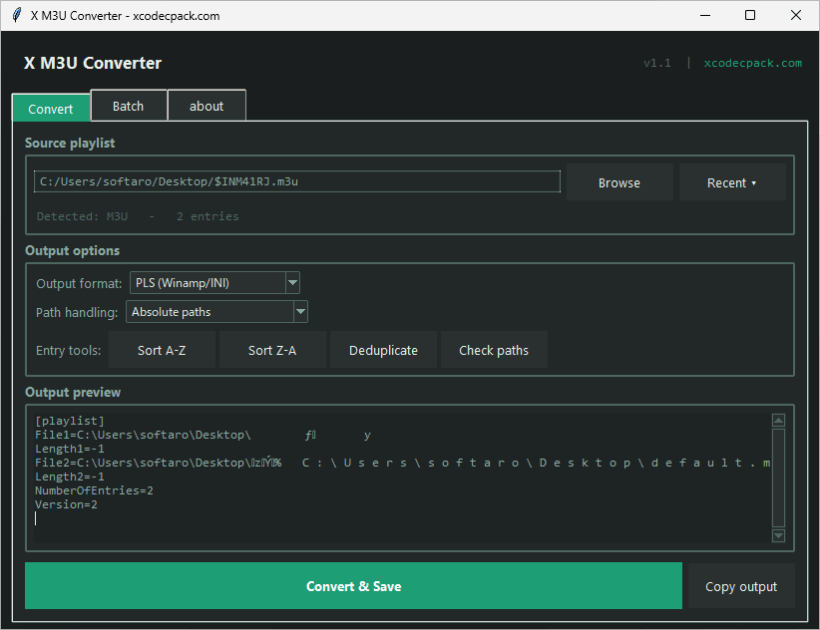Click the File1 line in output preview
This screenshot has width=820, height=630.
[x=203, y=434]
